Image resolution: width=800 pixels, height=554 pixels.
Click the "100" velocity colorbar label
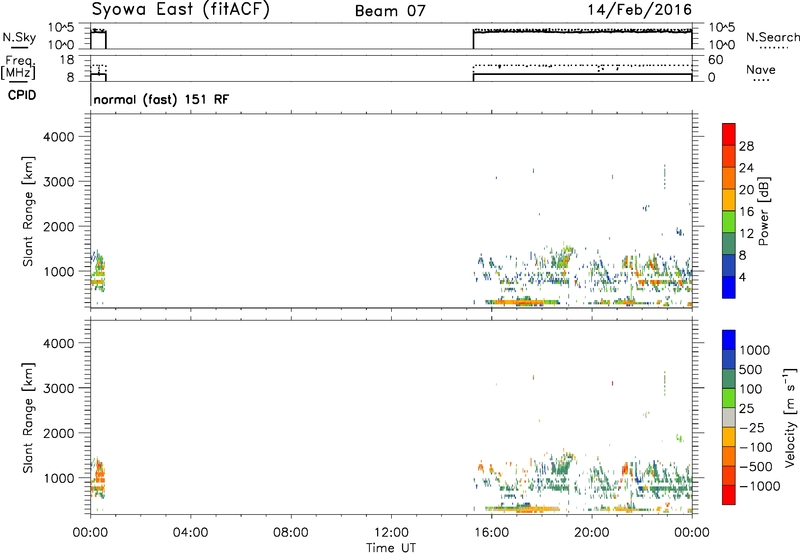point(751,389)
